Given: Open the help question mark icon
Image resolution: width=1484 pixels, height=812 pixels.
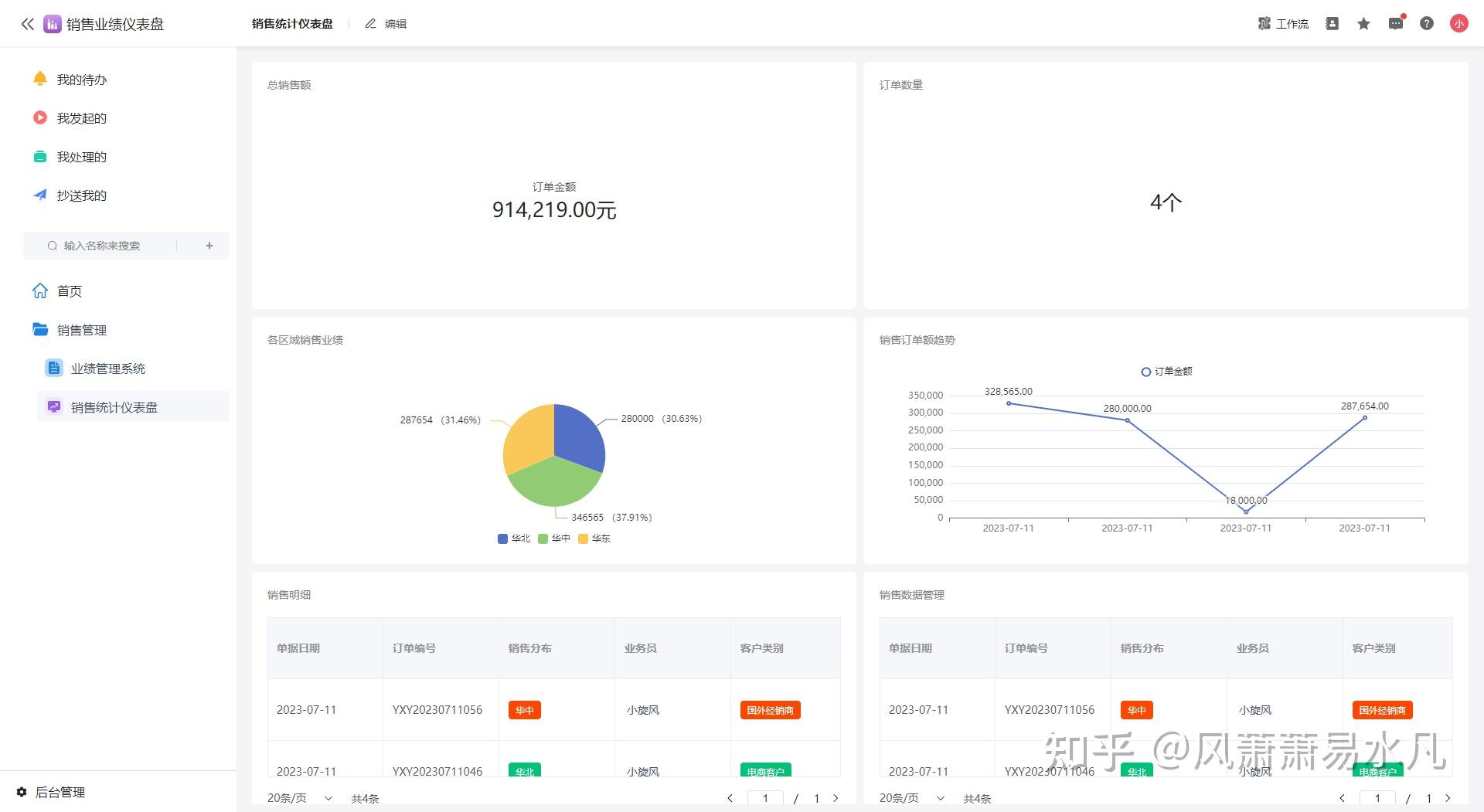Looking at the screenshot, I should 1427,24.
